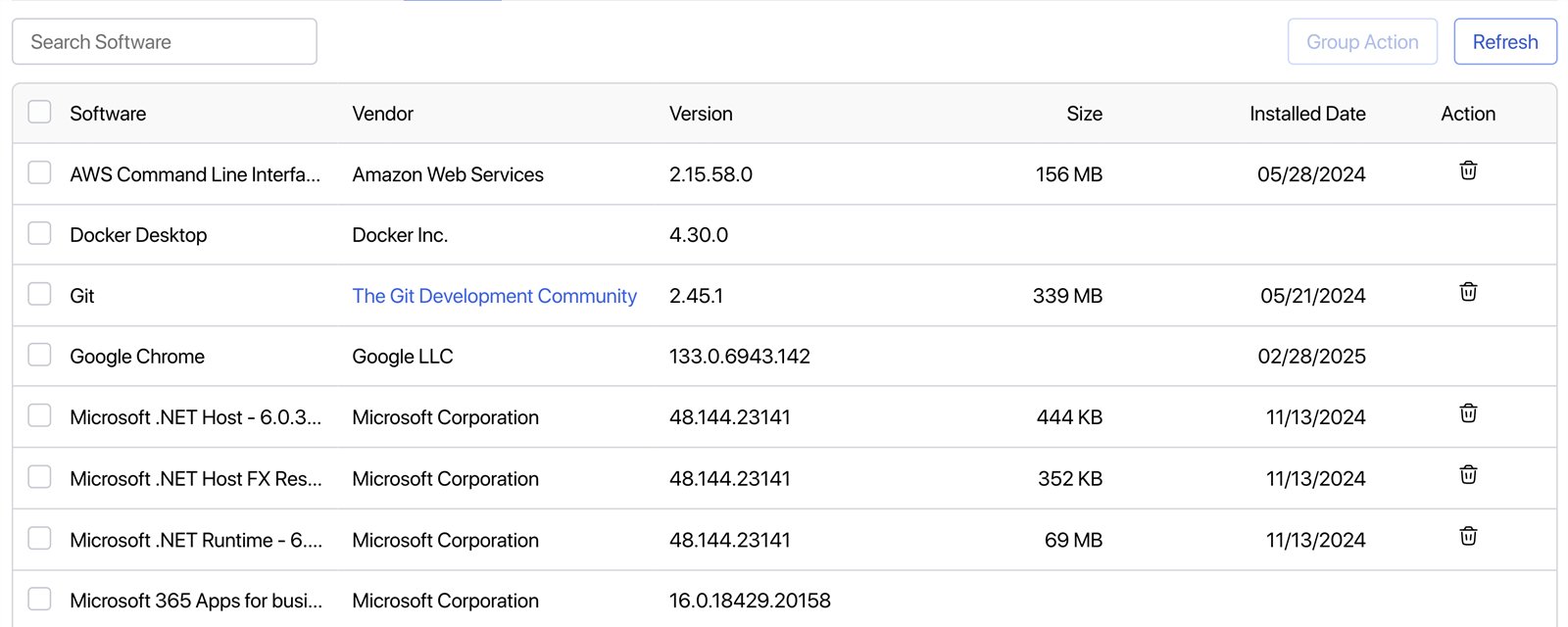This screenshot has height=627, width=1568.
Task: Check the Microsoft .NET Host - 6.0.3 row
Action: pyautogui.click(x=39, y=415)
